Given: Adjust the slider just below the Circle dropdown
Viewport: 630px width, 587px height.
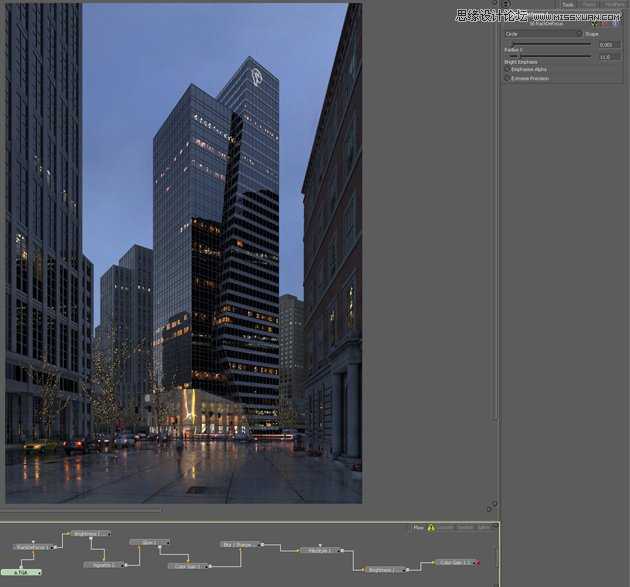Looking at the screenshot, I should (x=552, y=44).
